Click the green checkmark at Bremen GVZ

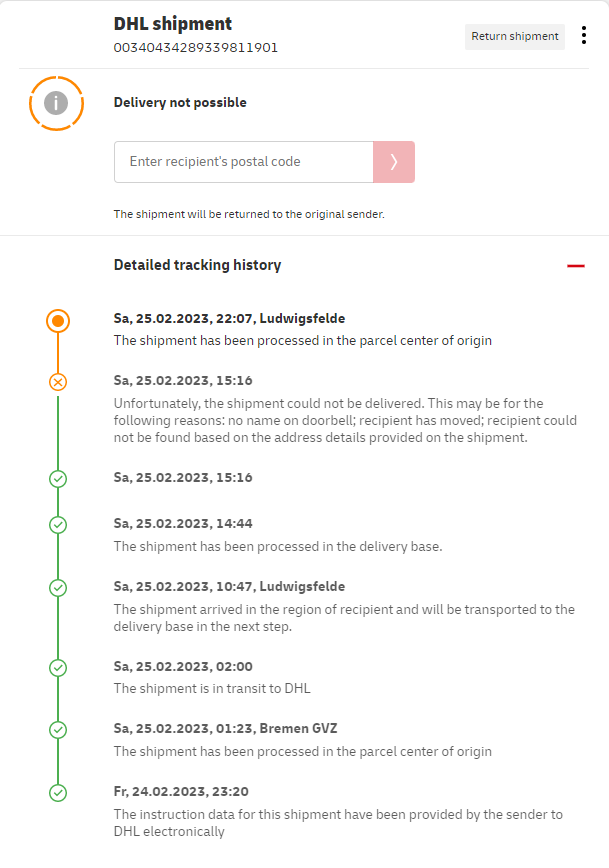(x=58, y=730)
